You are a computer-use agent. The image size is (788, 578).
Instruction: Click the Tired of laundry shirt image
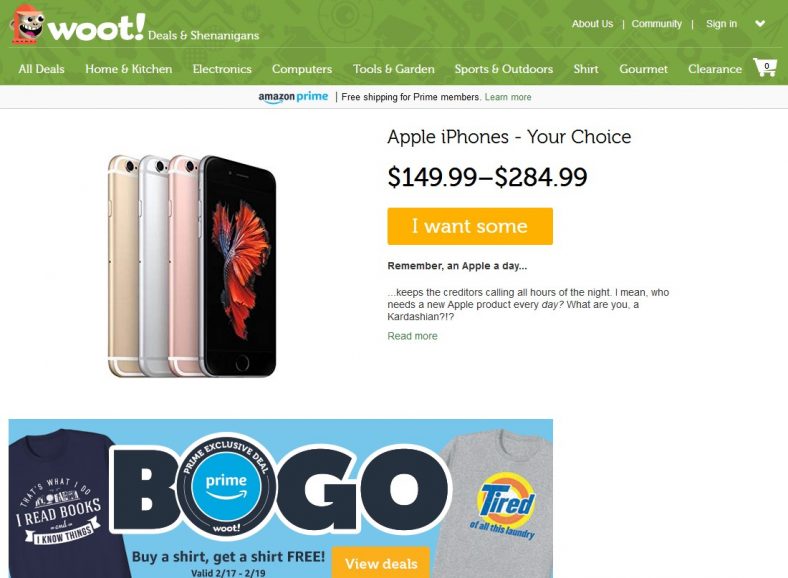coord(498,504)
